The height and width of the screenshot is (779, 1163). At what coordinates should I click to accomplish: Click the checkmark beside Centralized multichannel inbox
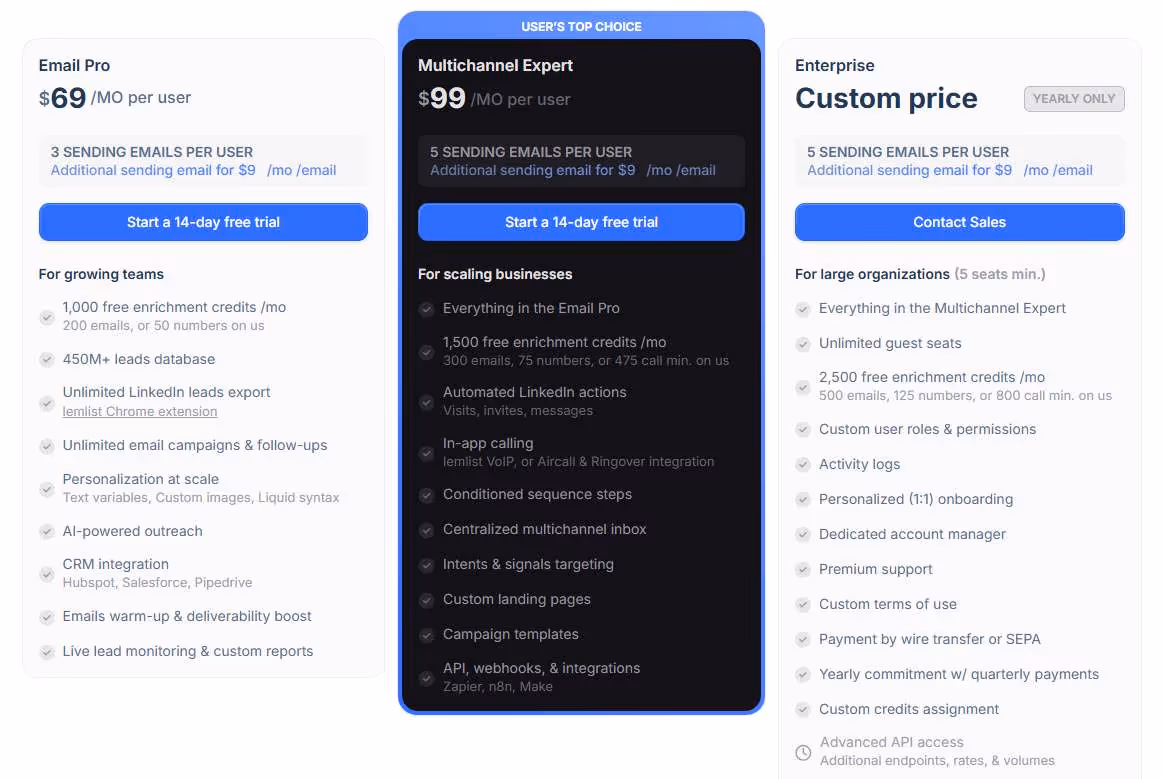425,529
